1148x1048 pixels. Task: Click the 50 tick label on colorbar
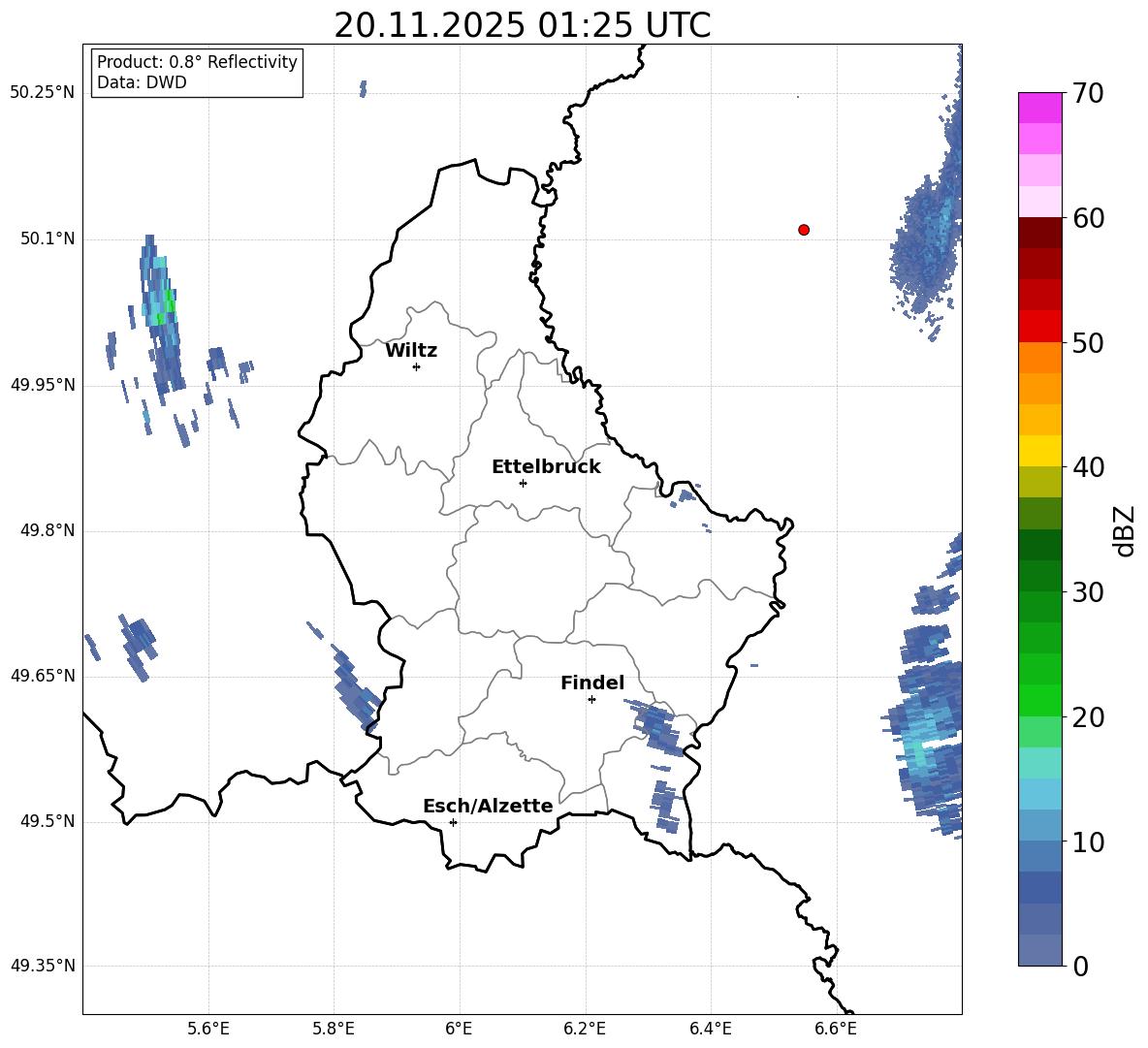1088,342
